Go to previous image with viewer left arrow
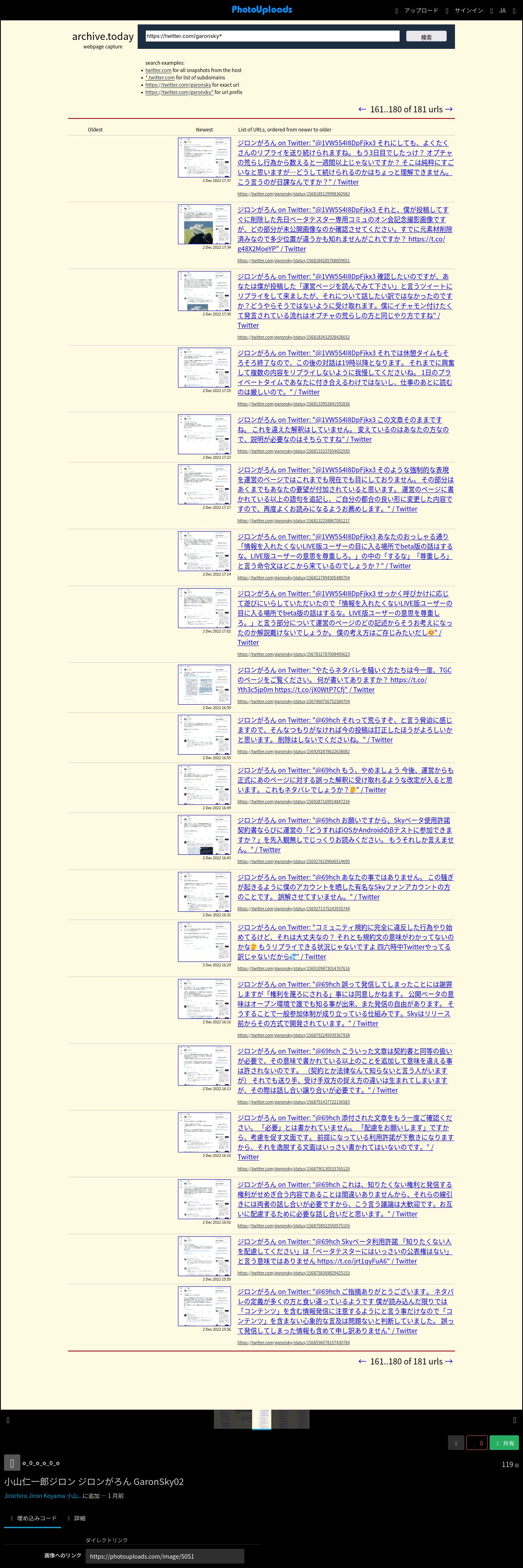This screenshot has width=523, height=1568. (8, 1420)
